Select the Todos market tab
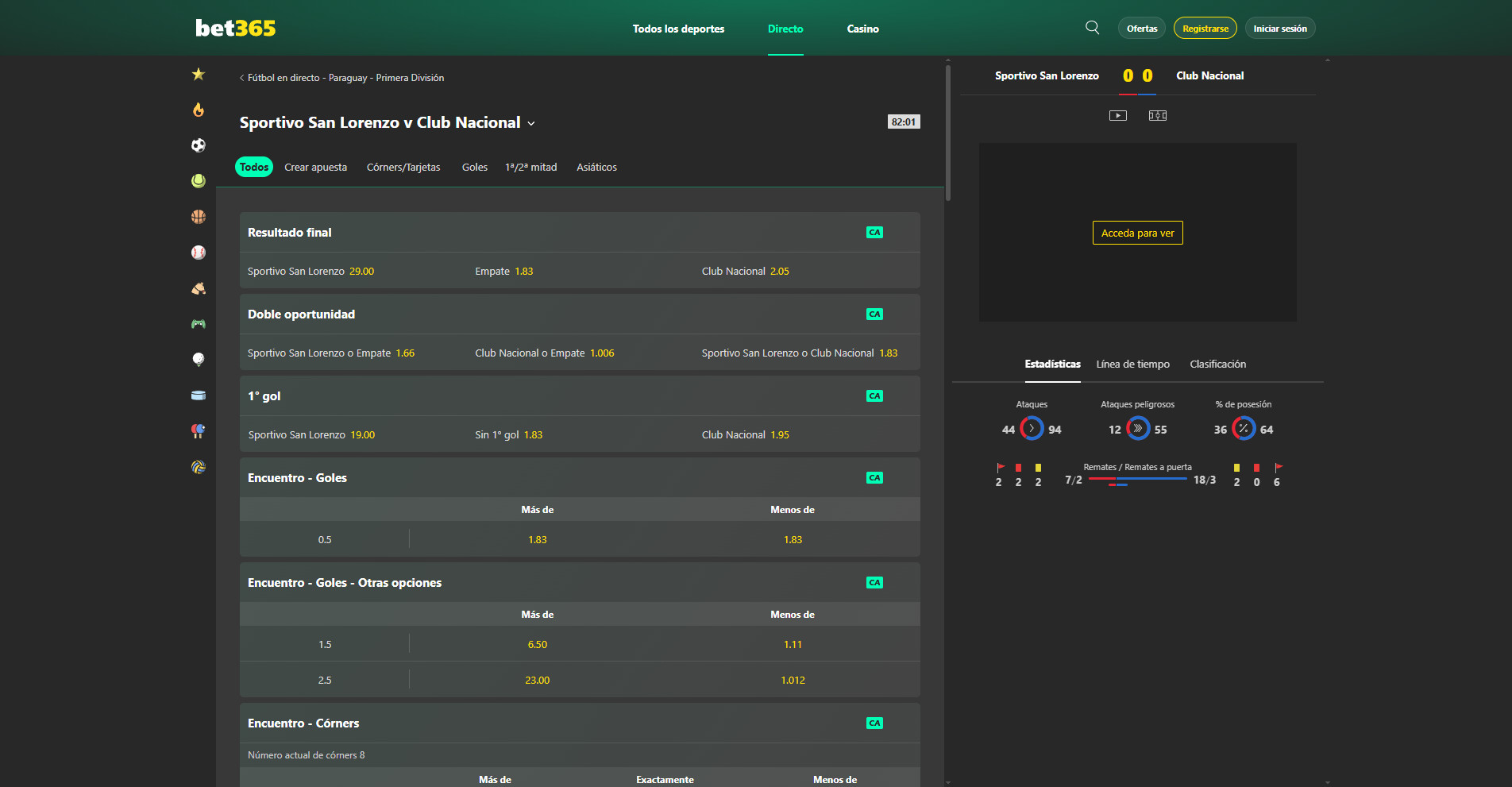Viewport: 1512px width, 787px height. [254, 167]
